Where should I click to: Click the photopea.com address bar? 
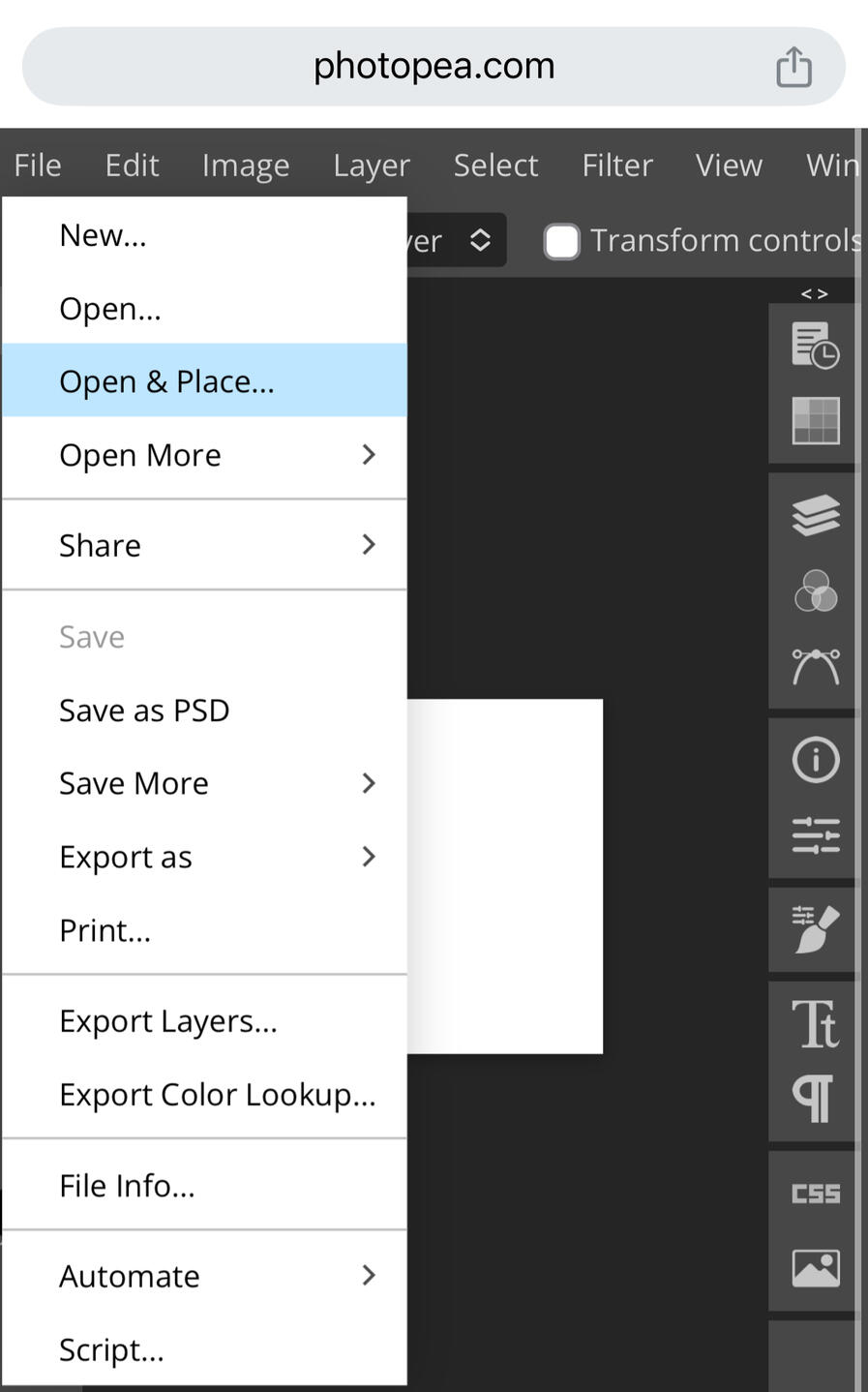click(x=434, y=65)
